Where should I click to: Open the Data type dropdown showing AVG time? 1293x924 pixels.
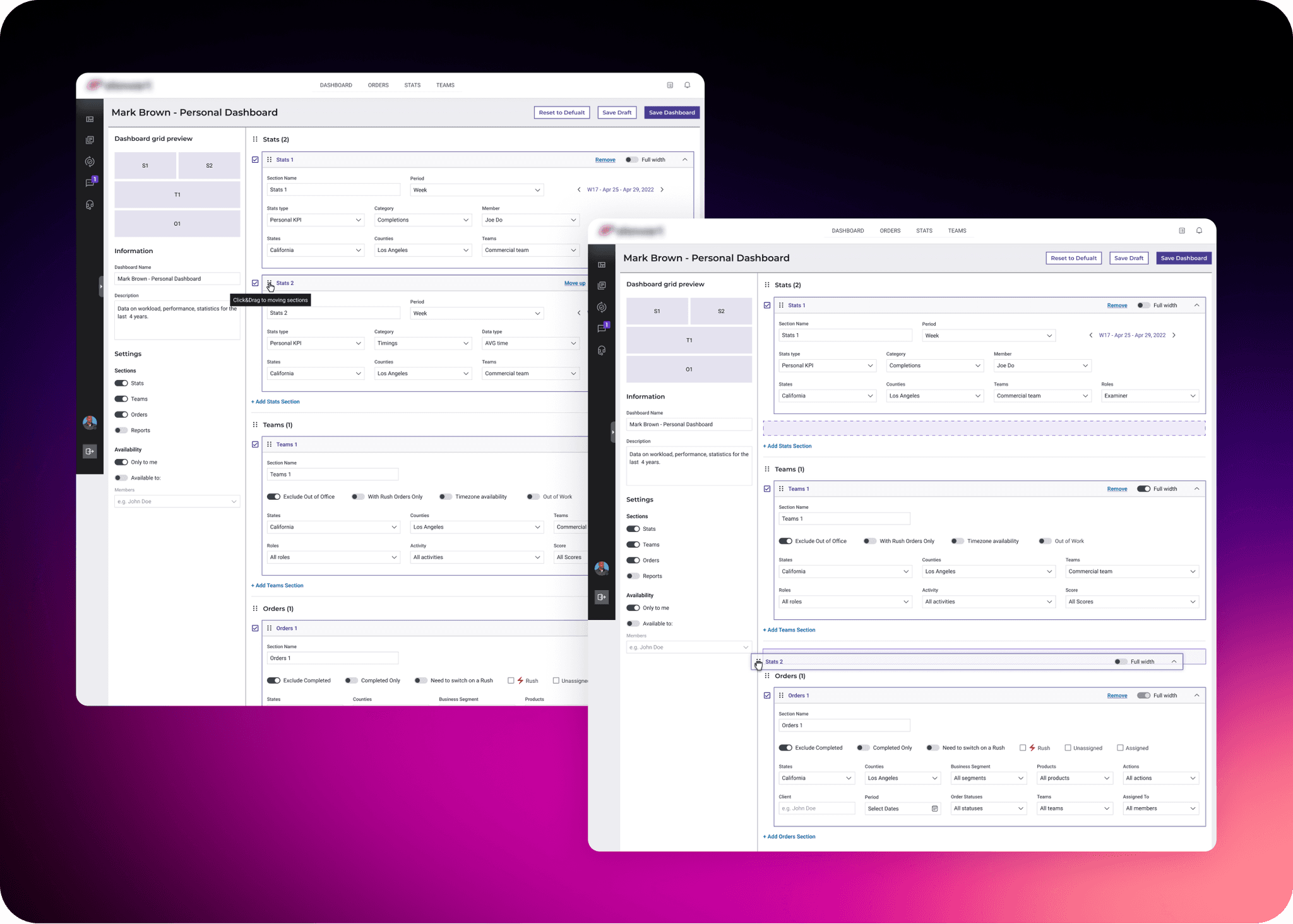tap(530, 343)
